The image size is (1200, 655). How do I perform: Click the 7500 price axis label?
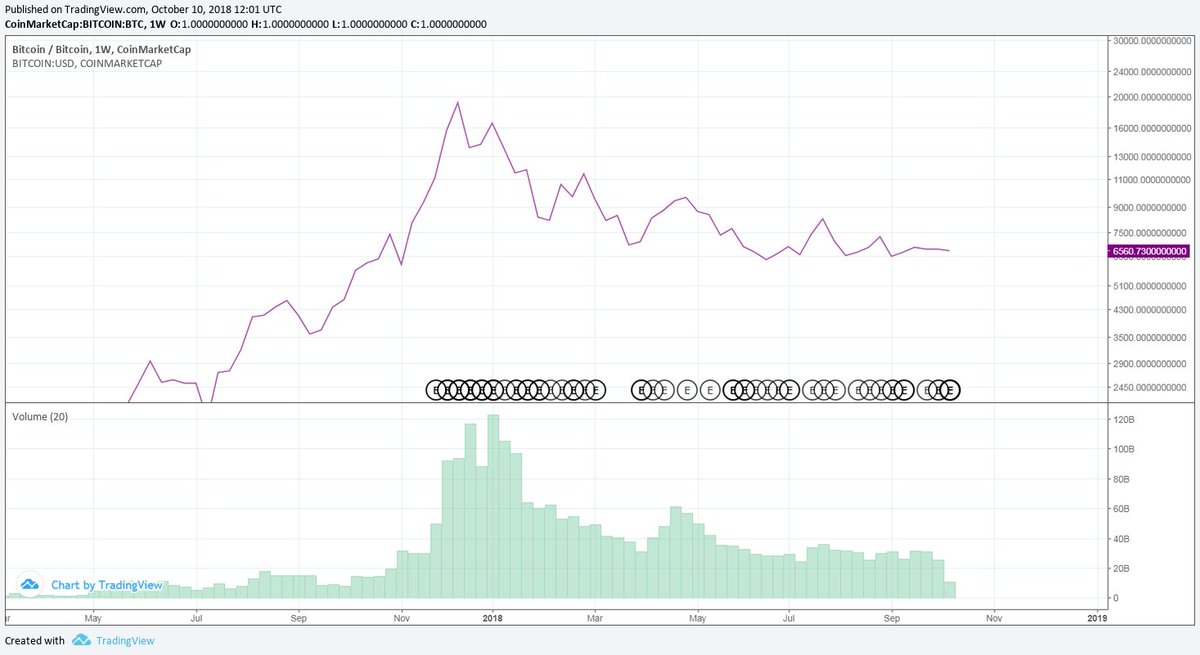[x=1148, y=233]
